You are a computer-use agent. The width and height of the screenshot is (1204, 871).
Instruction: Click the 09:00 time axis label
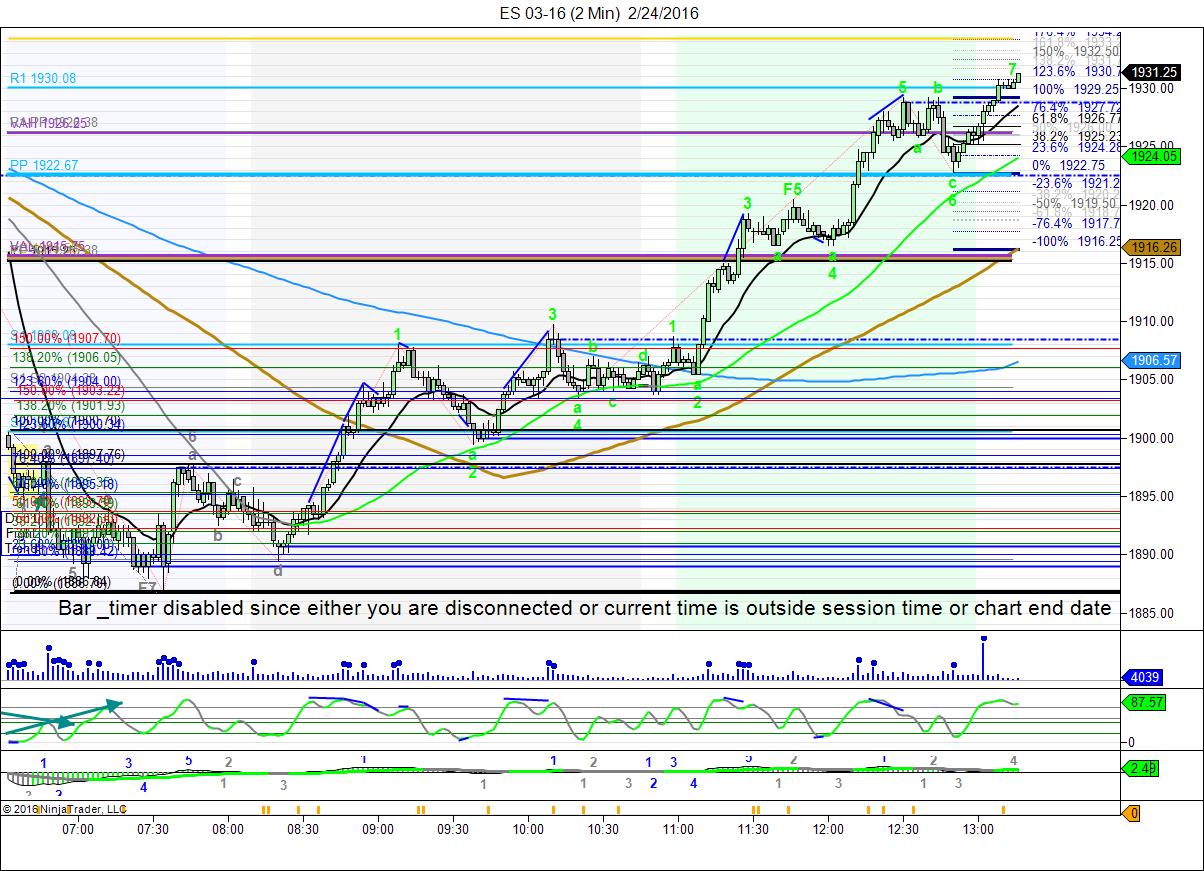[378, 829]
